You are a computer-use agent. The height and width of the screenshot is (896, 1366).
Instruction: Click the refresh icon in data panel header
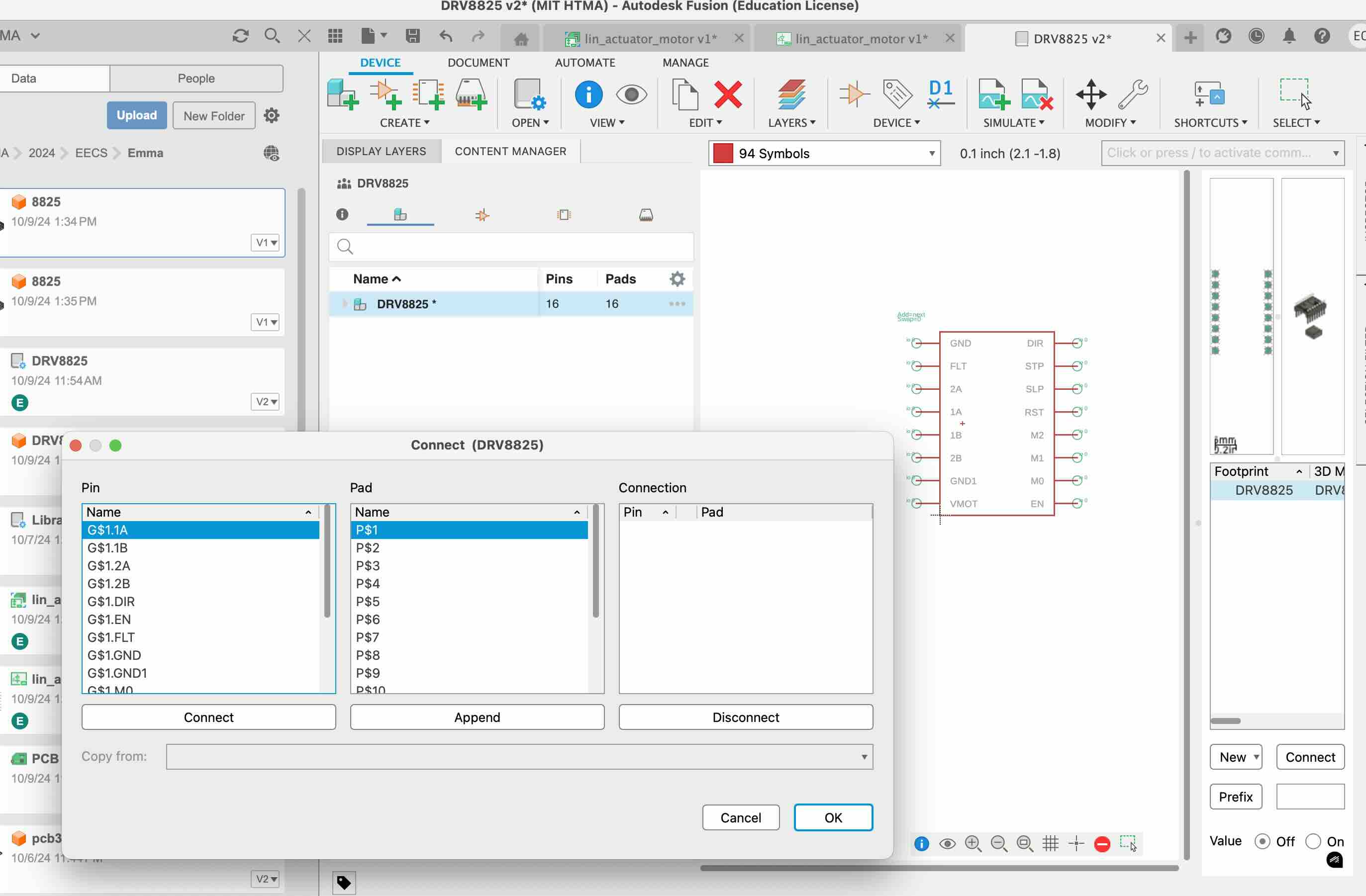pyautogui.click(x=240, y=36)
